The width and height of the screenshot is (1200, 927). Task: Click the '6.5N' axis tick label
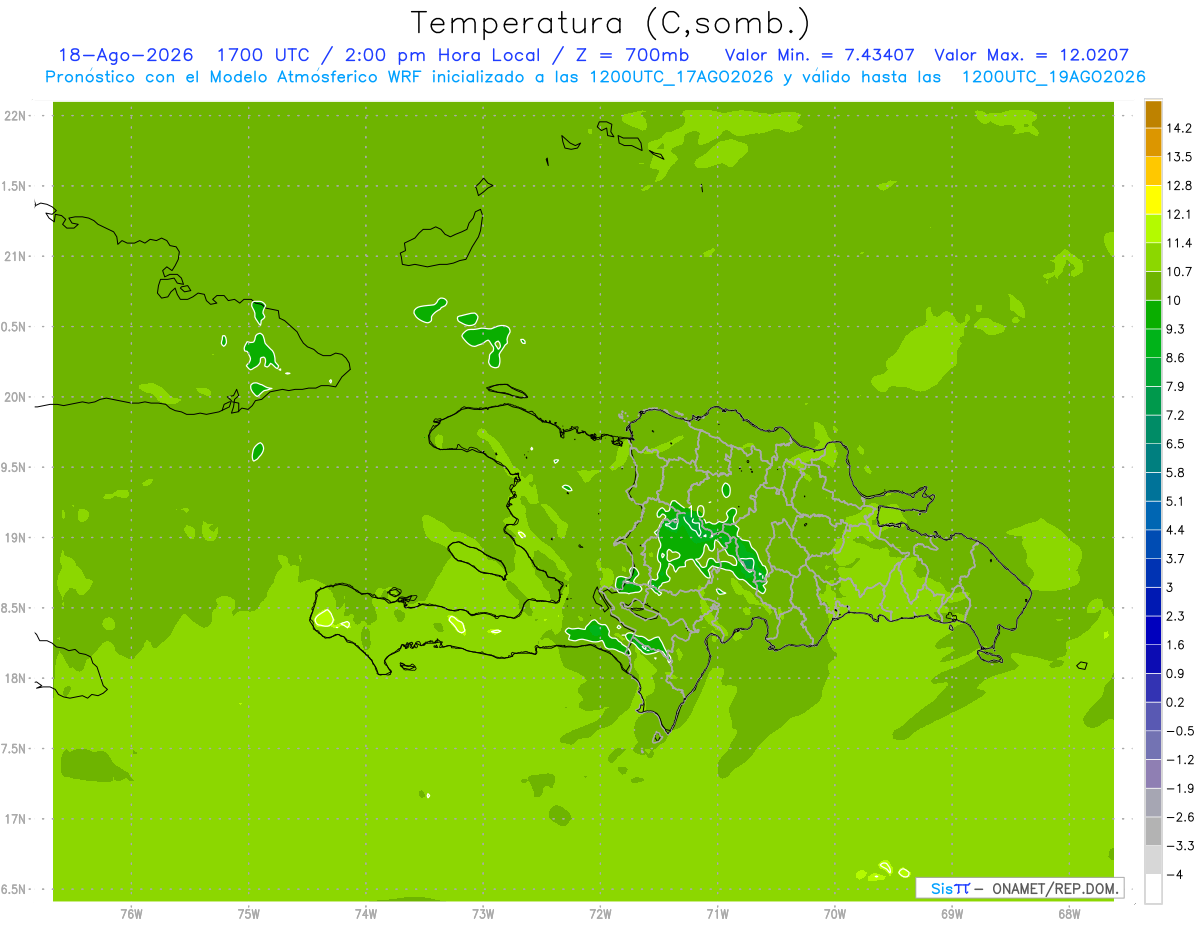pyautogui.click(x=15, y=889)
